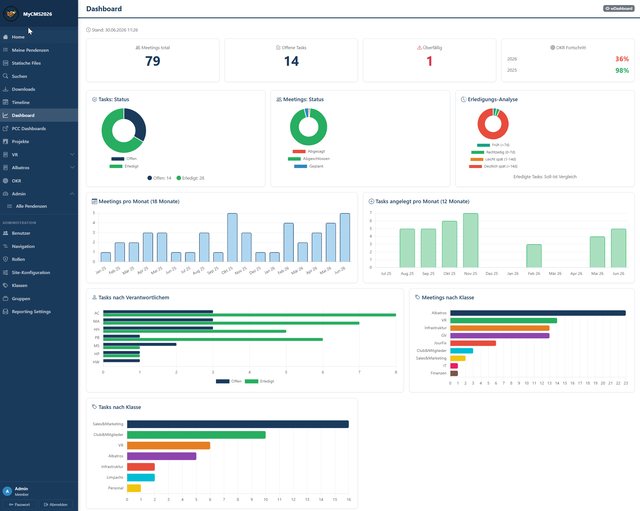Click the Dashboard page heading

104,9
